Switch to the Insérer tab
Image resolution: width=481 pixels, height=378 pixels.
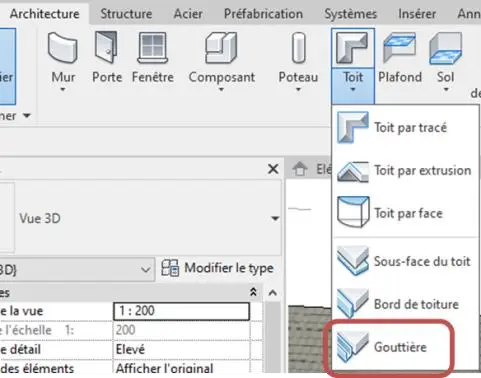417,14
